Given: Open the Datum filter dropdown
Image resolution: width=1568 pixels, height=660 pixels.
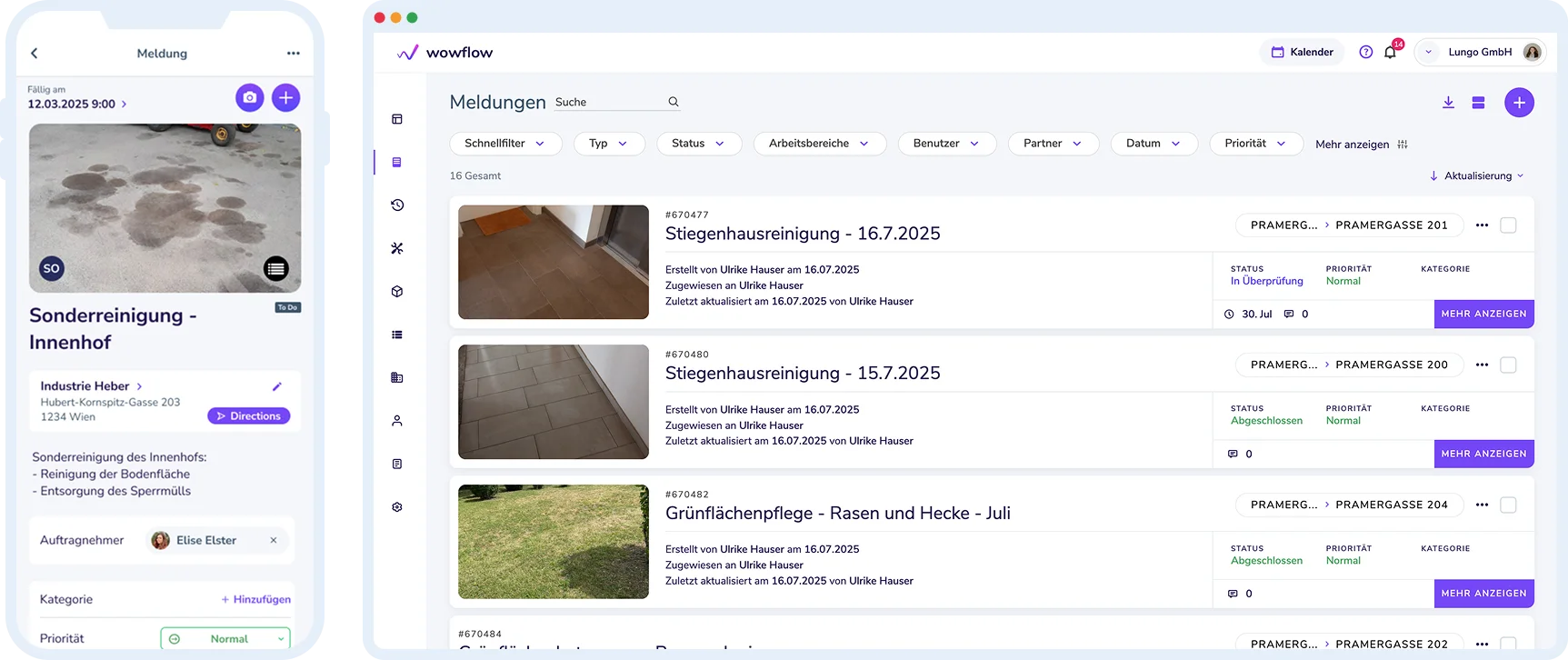Looking at the screenshot, I should coord(1154,144).
